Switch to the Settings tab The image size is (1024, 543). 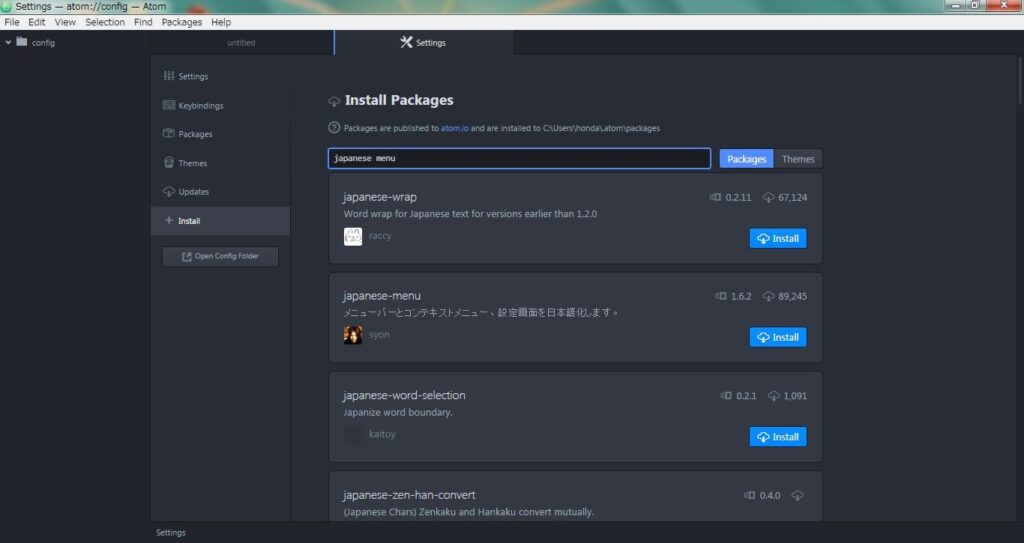coord(423,42)
